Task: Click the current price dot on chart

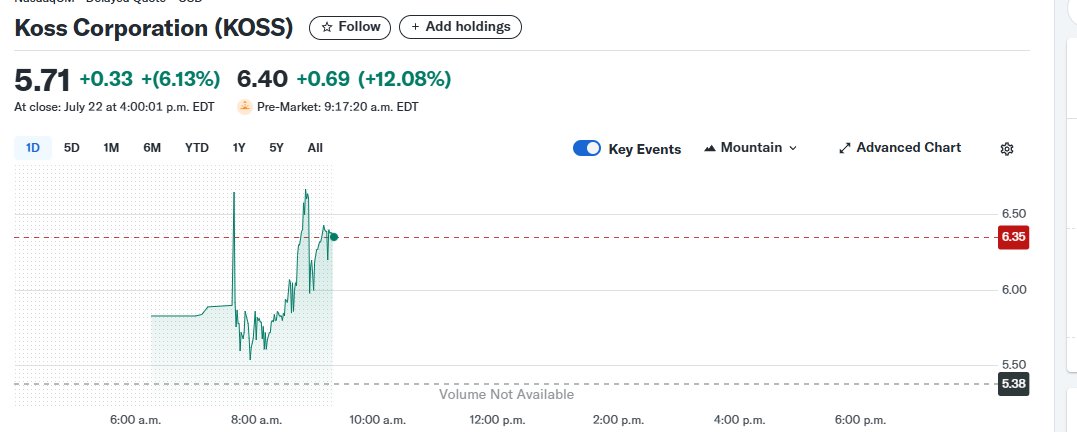Action: [x=334, y=237]
